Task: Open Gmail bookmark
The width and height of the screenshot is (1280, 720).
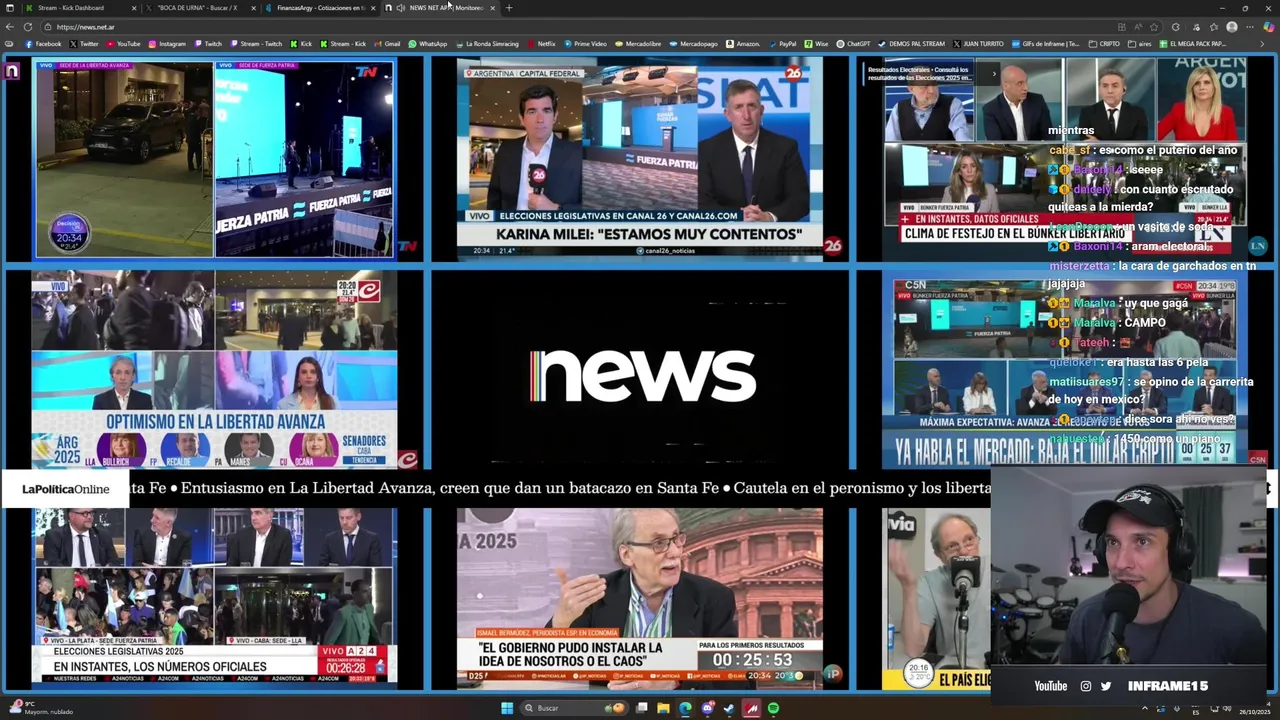Action: tap(387, 44)
